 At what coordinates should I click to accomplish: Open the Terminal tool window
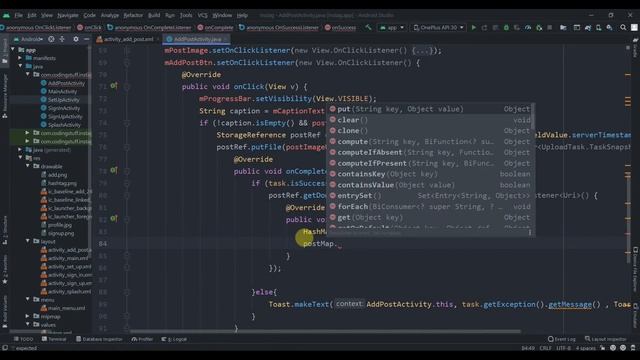54,339
